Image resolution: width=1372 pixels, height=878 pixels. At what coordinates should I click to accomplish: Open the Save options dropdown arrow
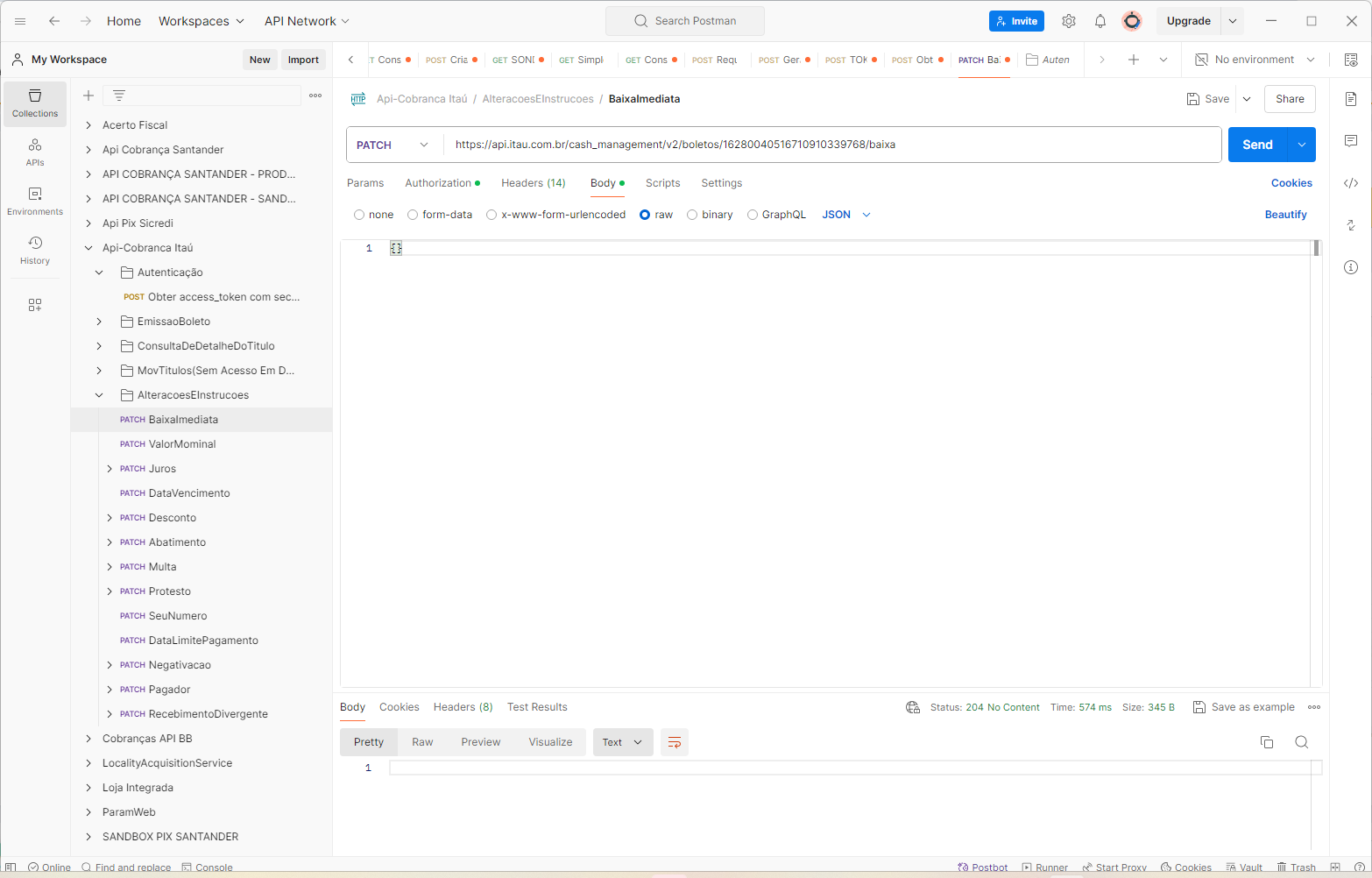point(1247,99)
